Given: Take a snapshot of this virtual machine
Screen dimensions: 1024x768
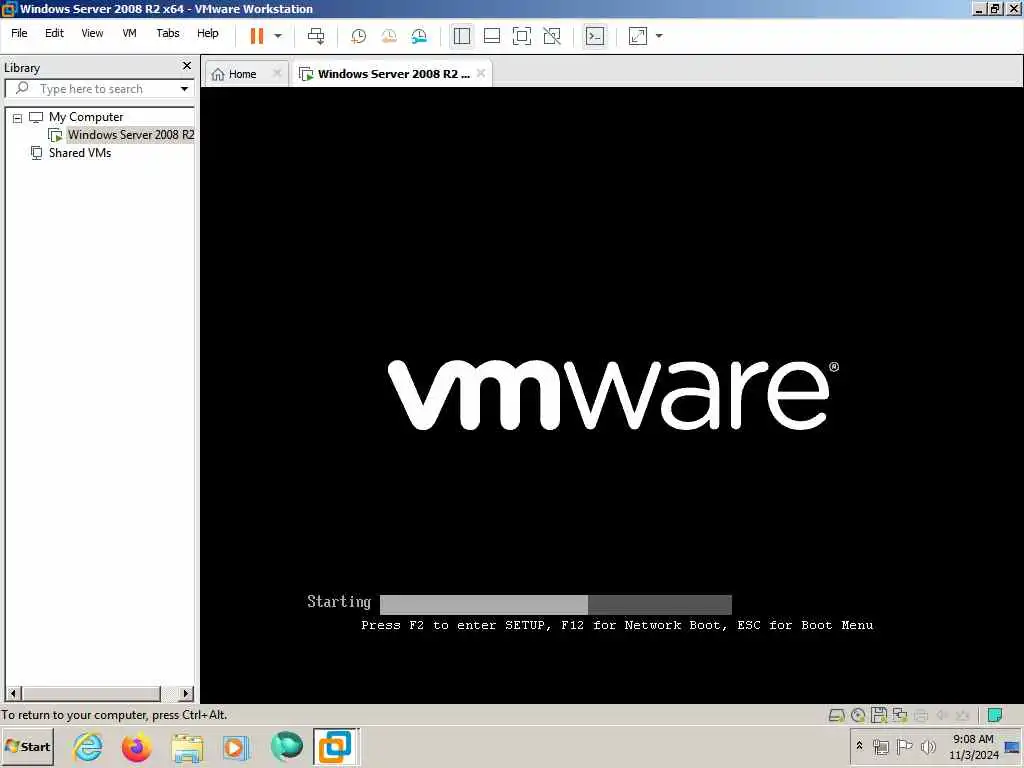Looking at the screenshot, I should click(359, 36).
